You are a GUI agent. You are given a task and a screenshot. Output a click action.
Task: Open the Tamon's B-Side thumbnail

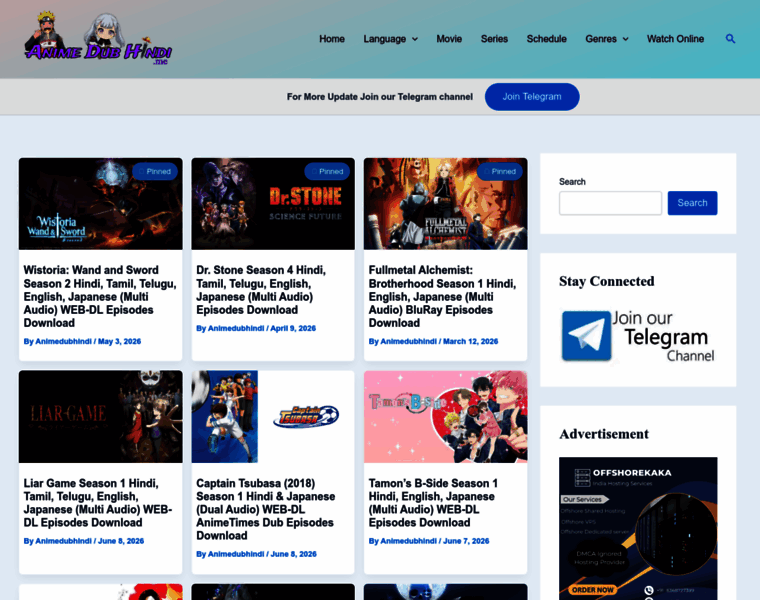point(445,417)
